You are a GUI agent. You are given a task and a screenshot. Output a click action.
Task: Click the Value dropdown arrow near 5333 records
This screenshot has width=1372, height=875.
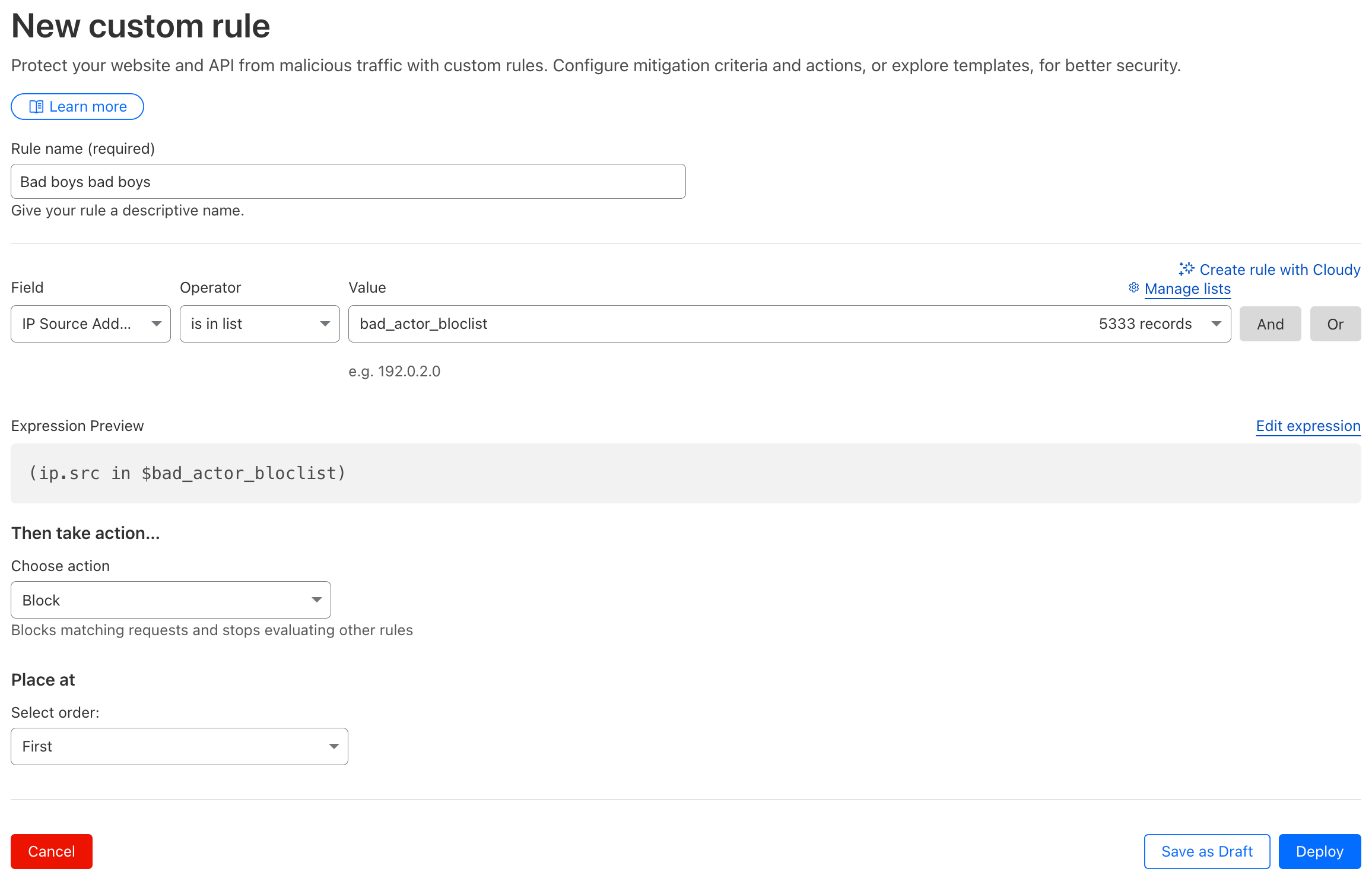(1216, 324)
